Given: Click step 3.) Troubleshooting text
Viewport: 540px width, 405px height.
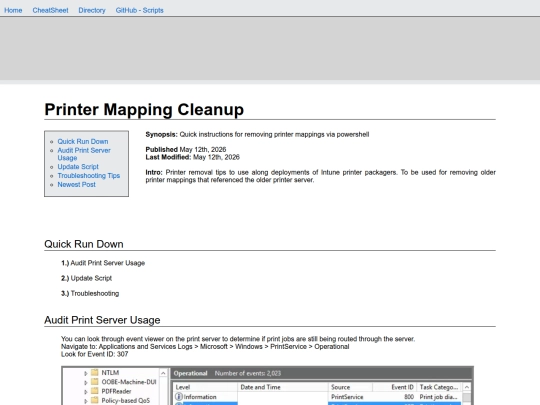Looking at the screenshot, I should [90, 293].
